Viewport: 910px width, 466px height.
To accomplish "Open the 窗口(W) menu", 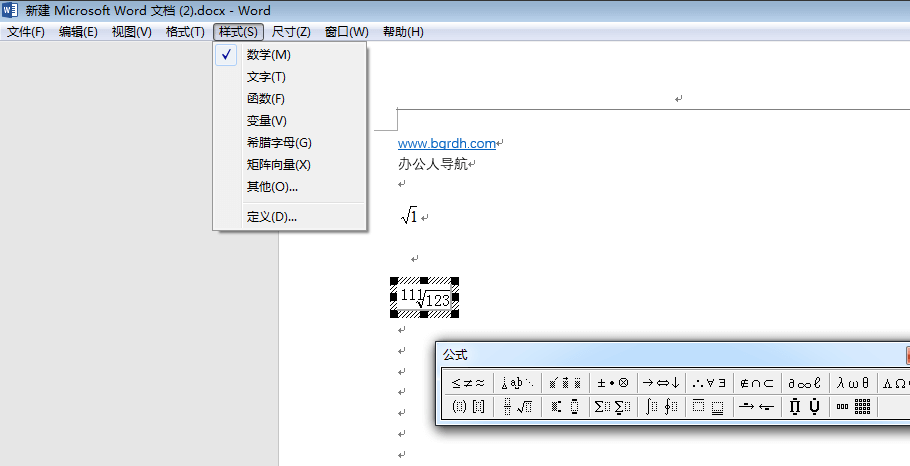I will tap(346, 32).
